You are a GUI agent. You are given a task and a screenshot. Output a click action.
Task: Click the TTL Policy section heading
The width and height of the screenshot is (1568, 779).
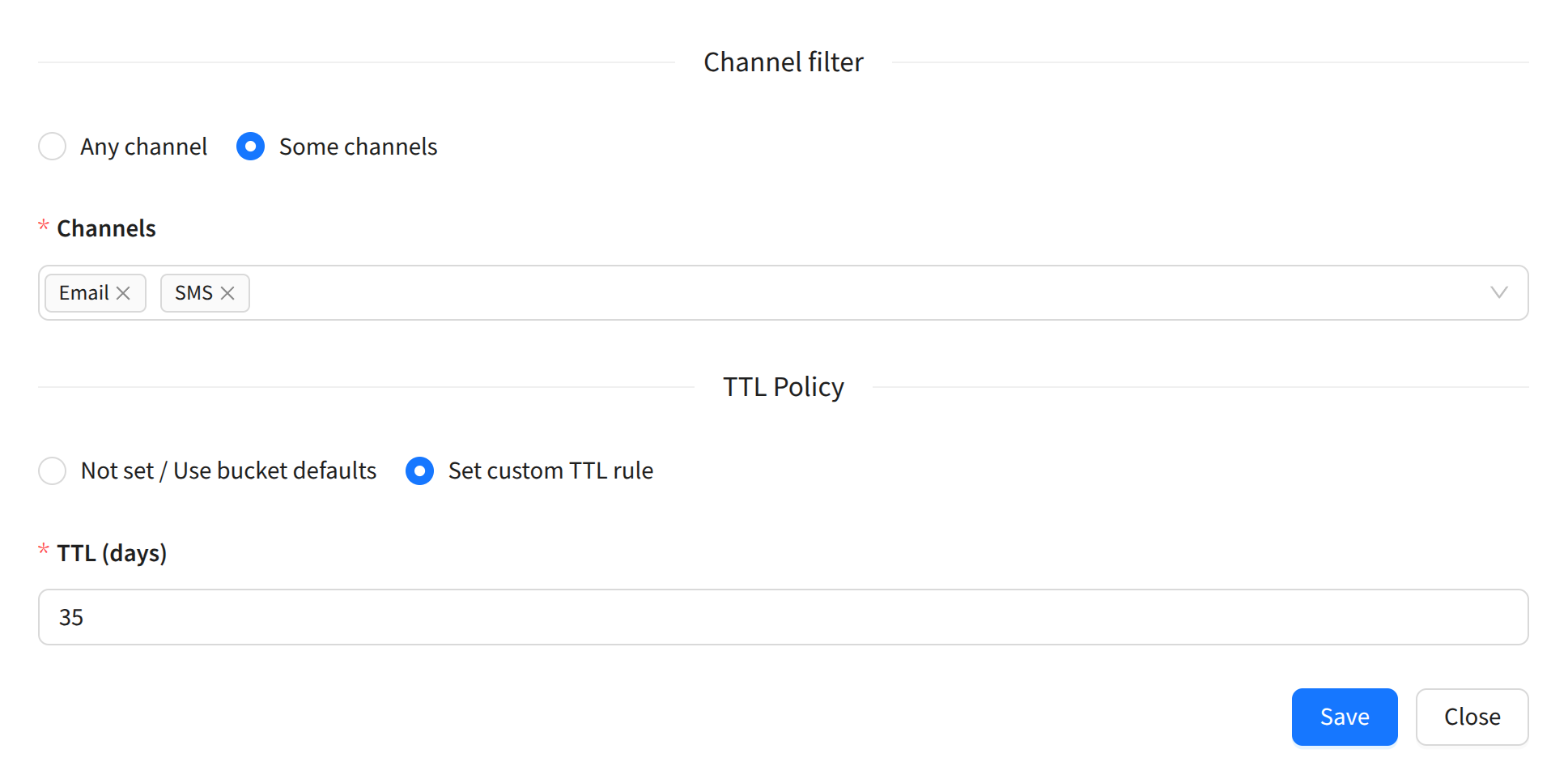(783, 387)
